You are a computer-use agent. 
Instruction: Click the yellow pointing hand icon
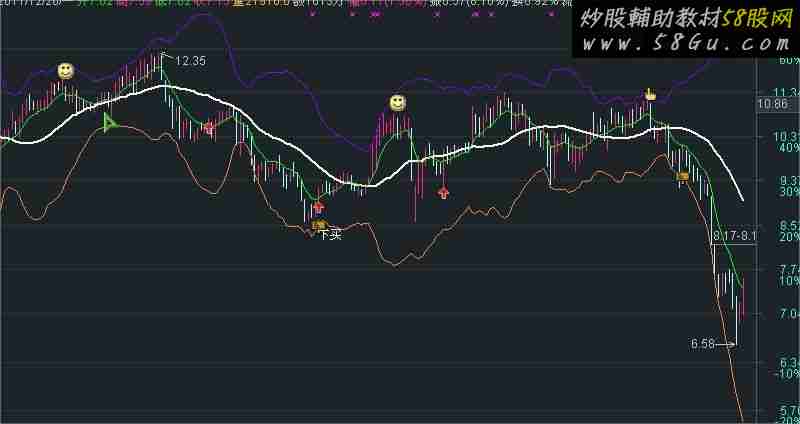[649, 95]
